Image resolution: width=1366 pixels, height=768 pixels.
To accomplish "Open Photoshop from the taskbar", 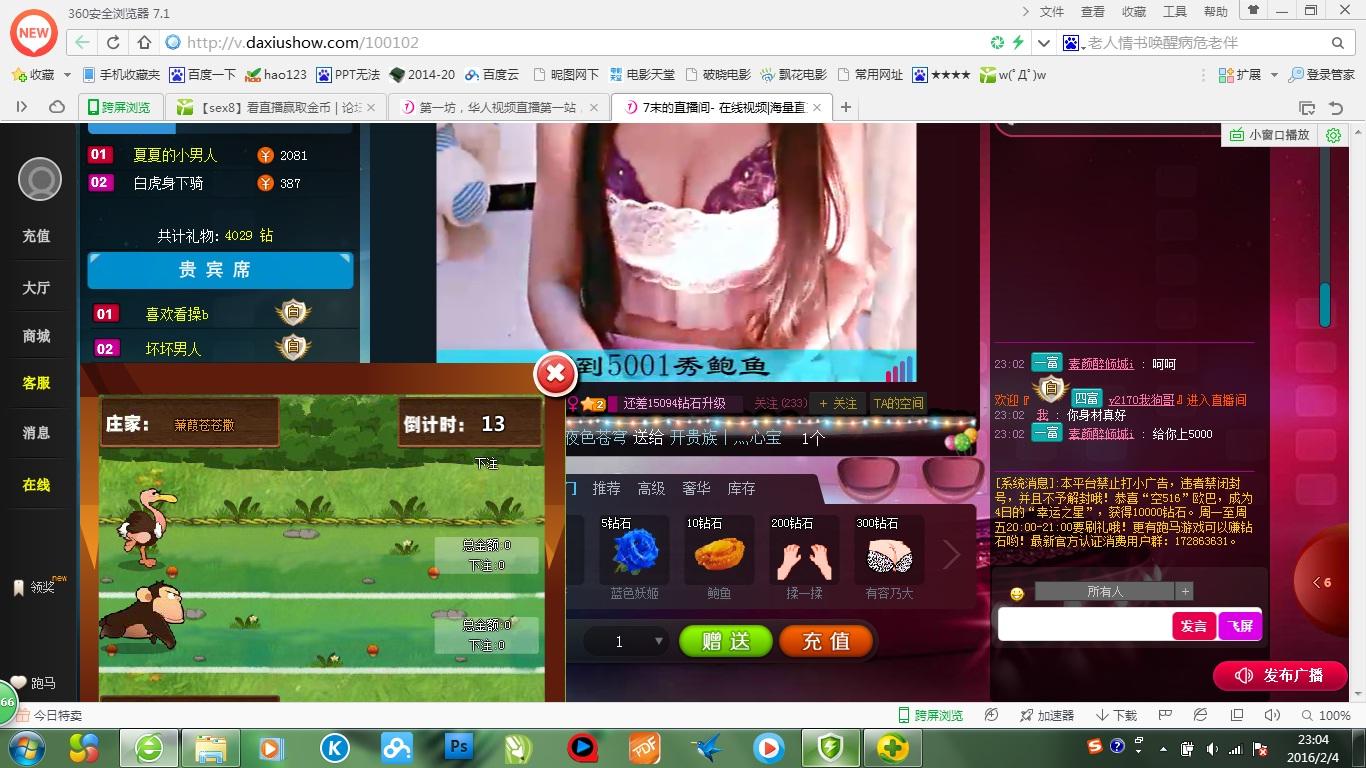I will [459, 747].
